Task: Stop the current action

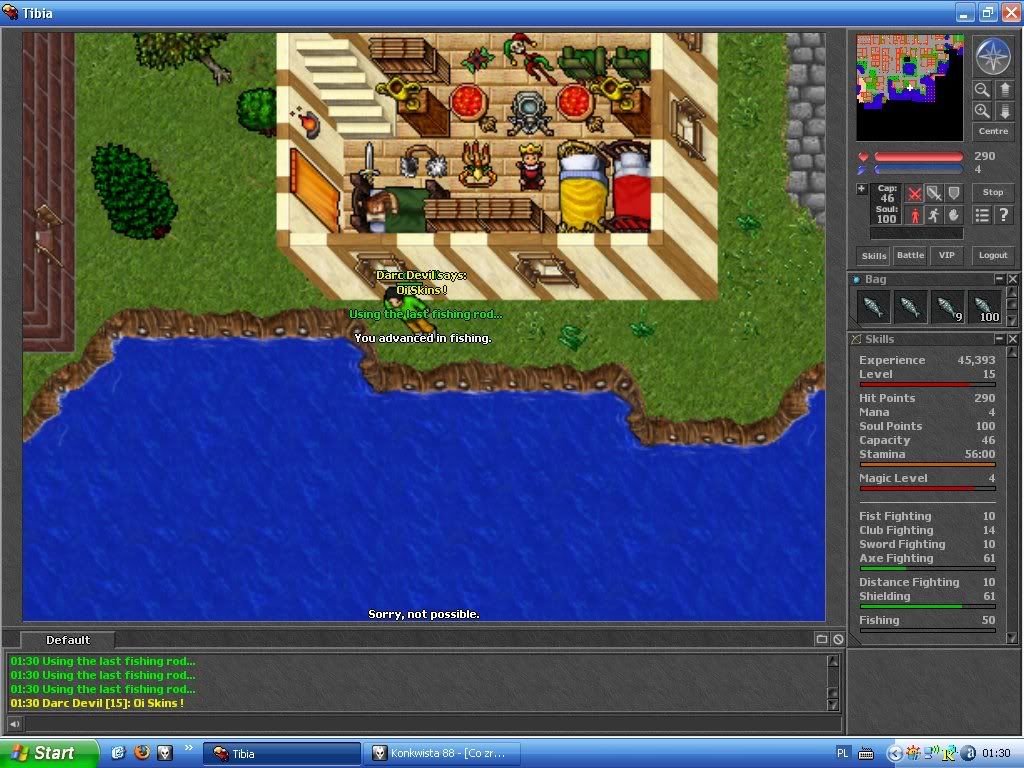Action: pos(993,193)
